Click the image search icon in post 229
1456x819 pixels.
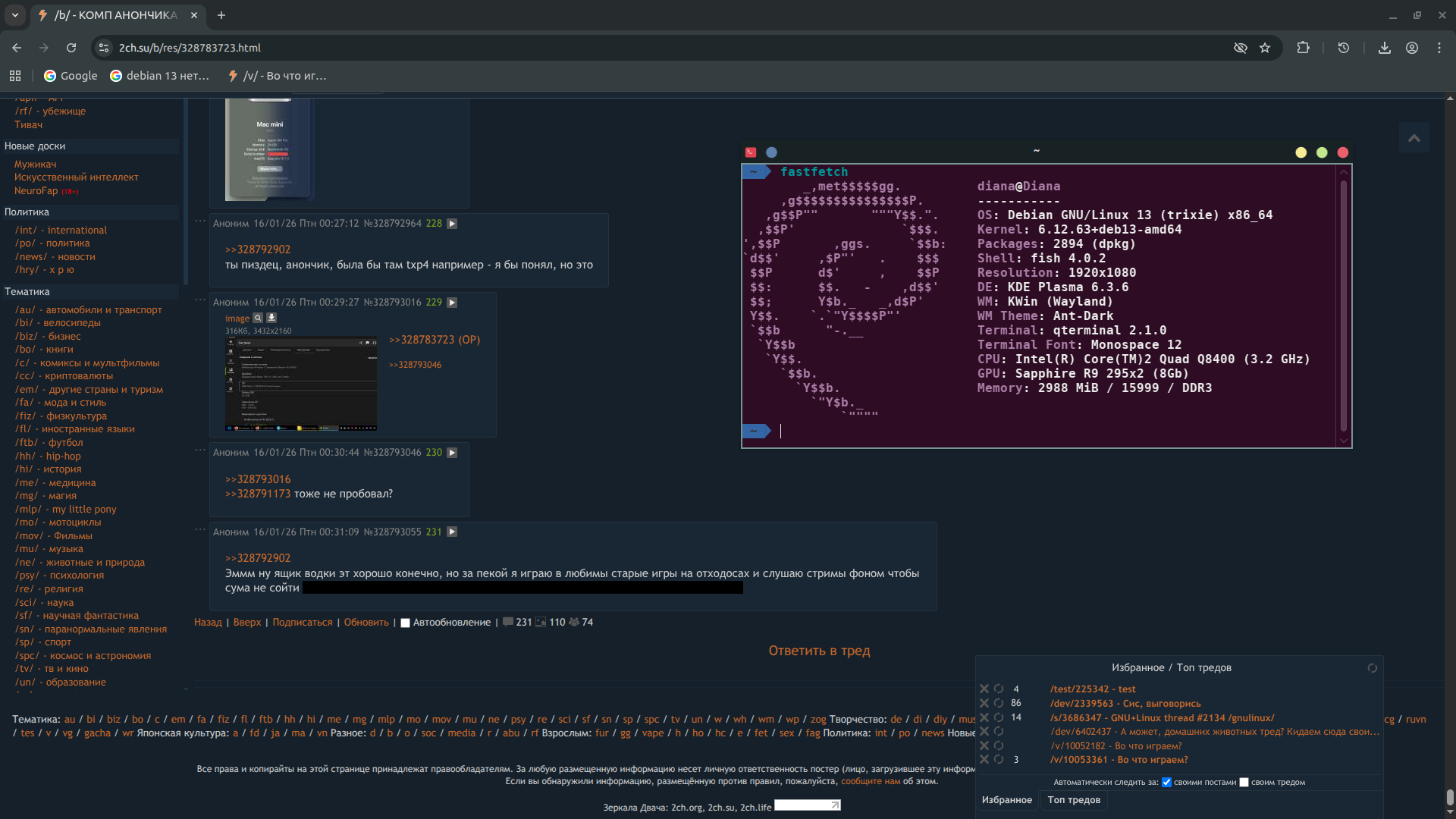(258, 318)
